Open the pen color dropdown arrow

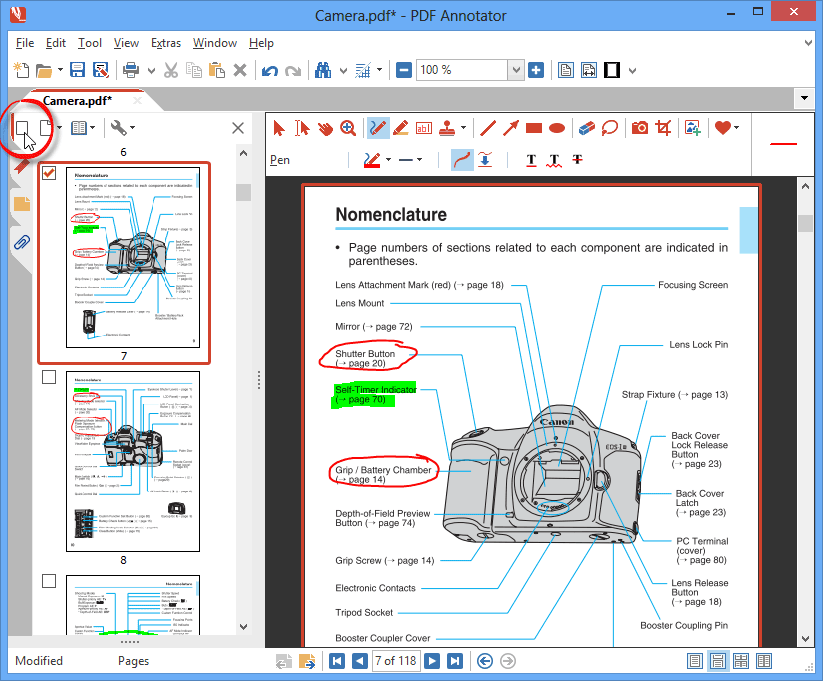coord(388,160)
